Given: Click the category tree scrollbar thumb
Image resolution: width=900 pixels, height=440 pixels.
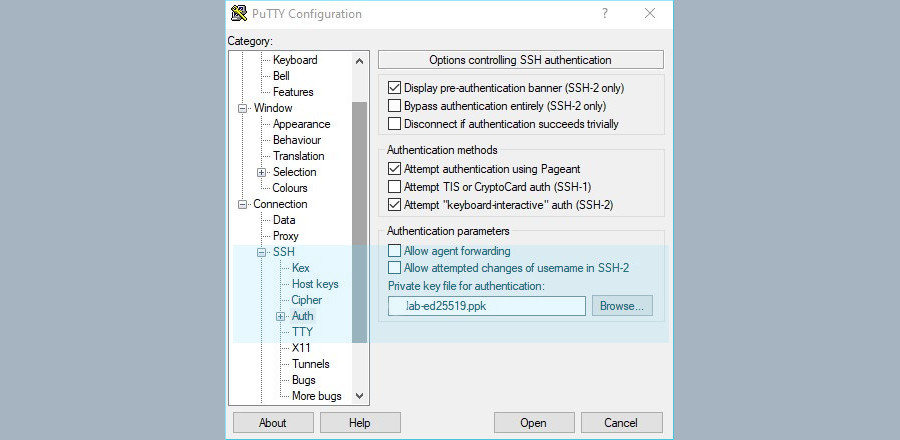Looking at the screenshot, I should click(x=359, y=223).
